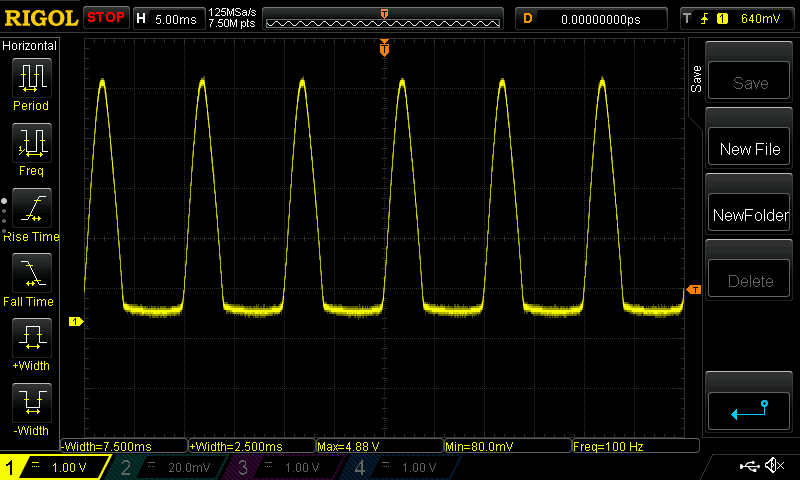Select the Freq measurement icon
The height and width of the screenshot is (480, 800).
(x=32, y=143)
